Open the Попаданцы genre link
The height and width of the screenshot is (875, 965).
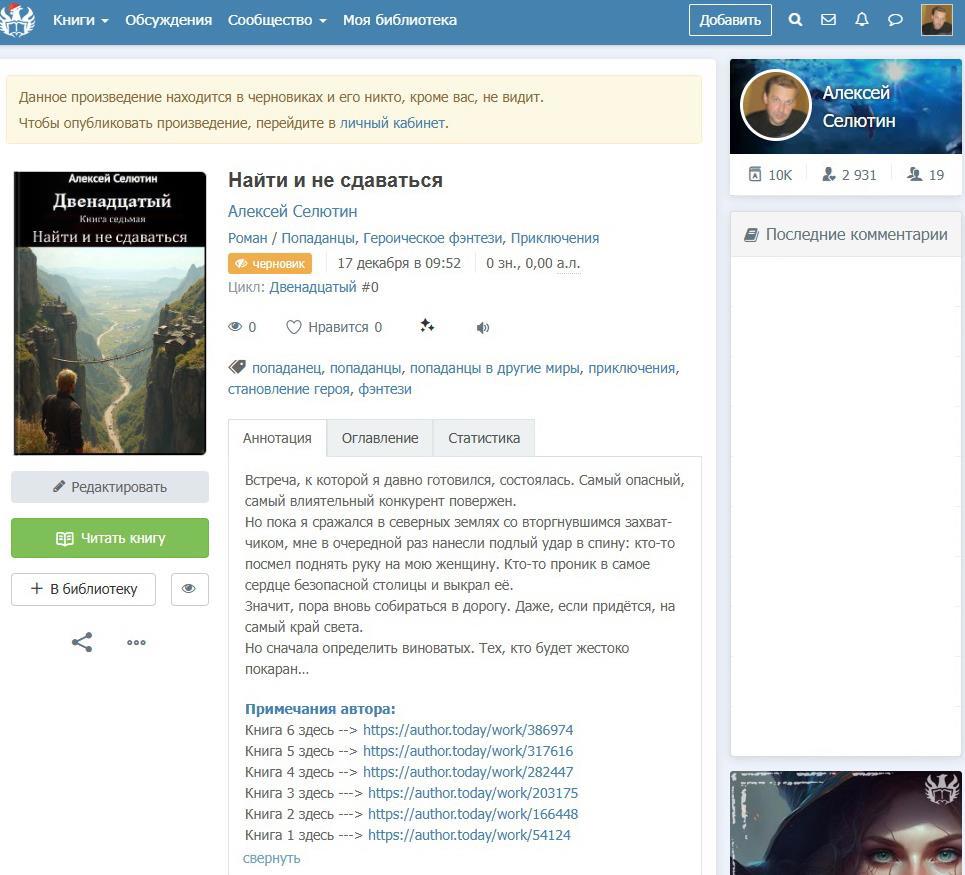tap(318, 238)
